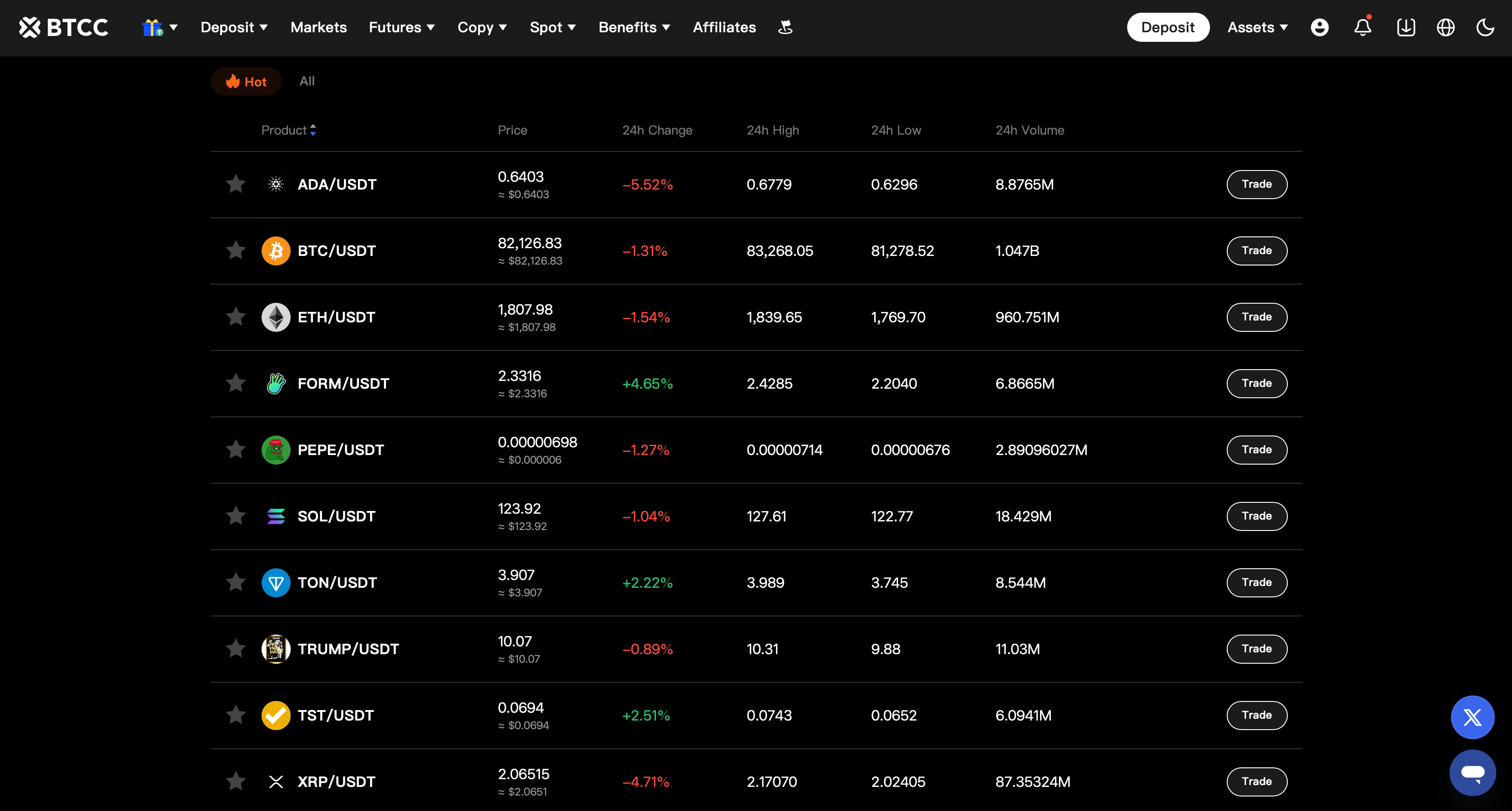
Task: Click BTC/USDT volume 1.047B
Action: pos(1017,251)
